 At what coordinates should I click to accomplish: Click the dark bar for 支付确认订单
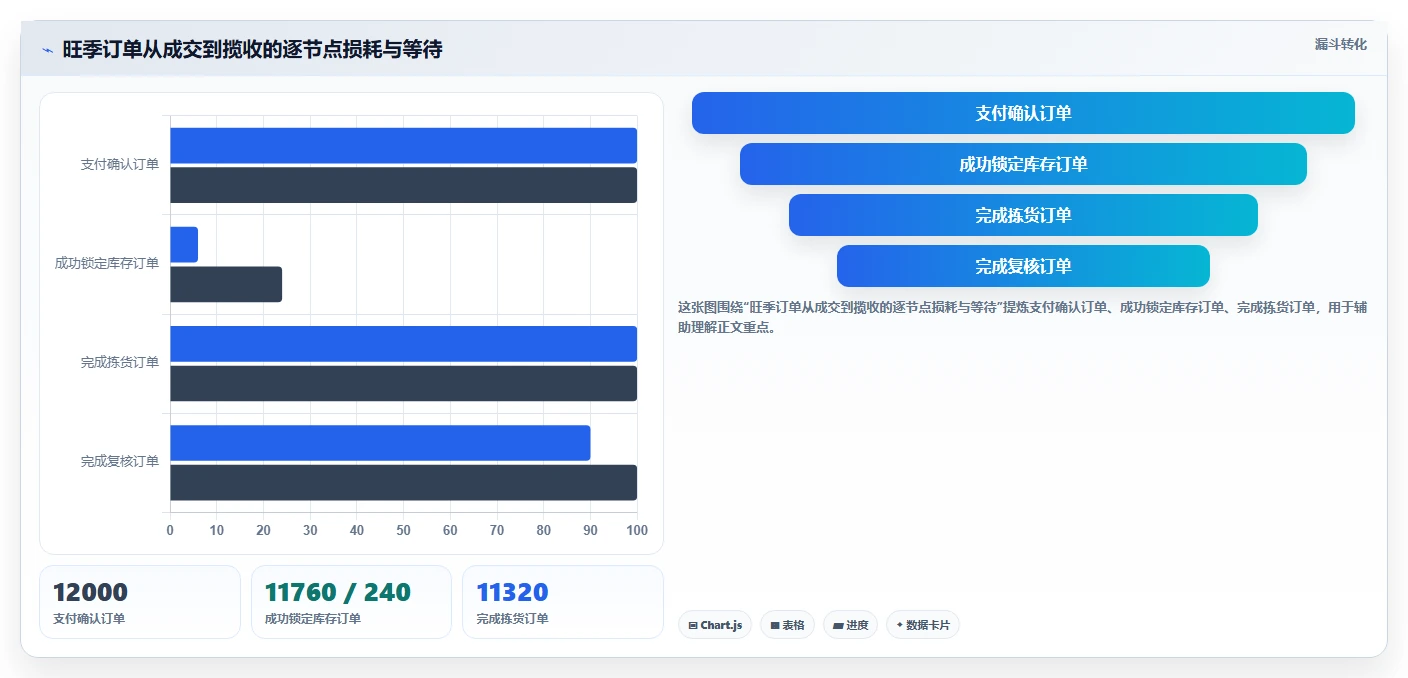click(403, 185)
